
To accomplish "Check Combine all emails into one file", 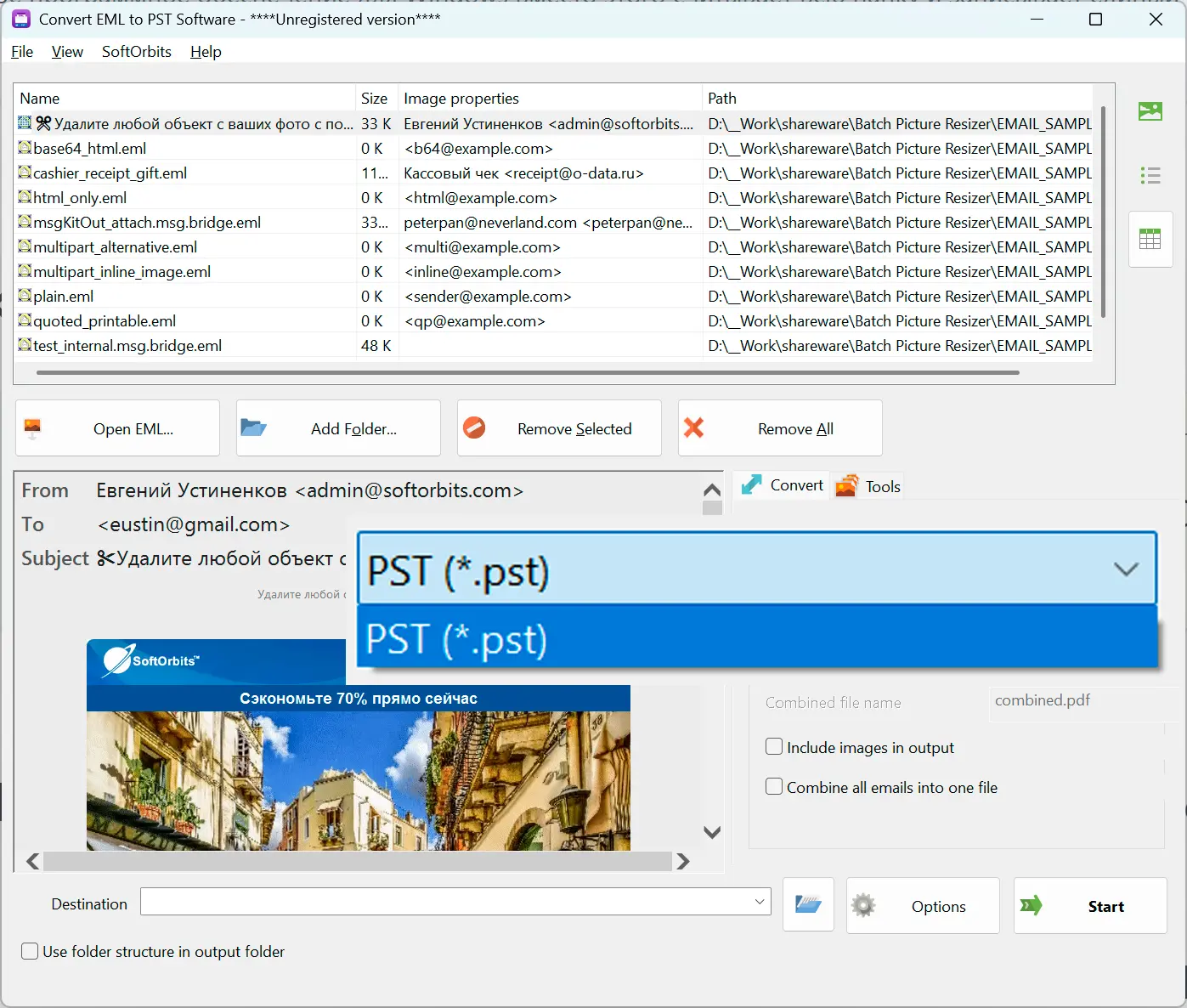I will [x=774, y=787].
